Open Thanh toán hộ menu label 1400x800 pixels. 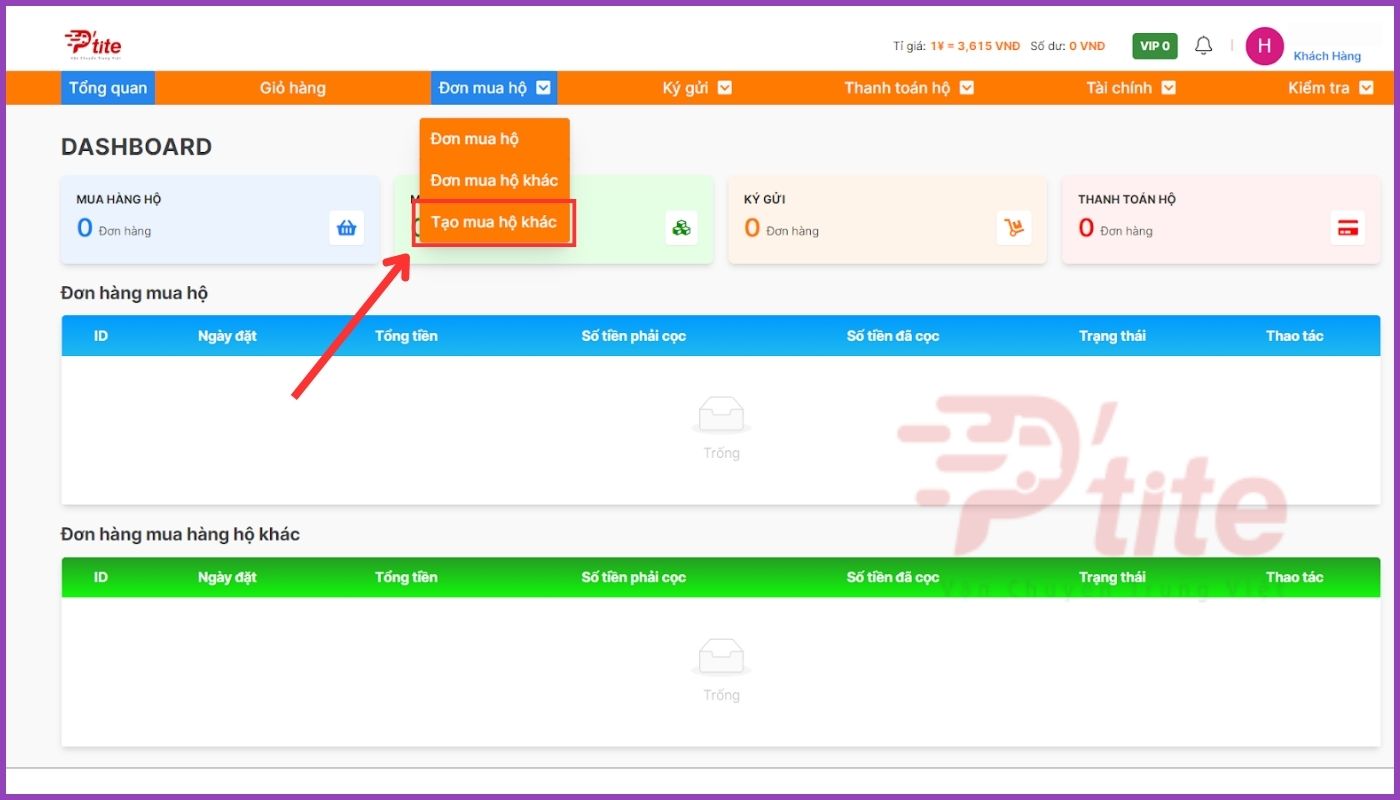897,88
